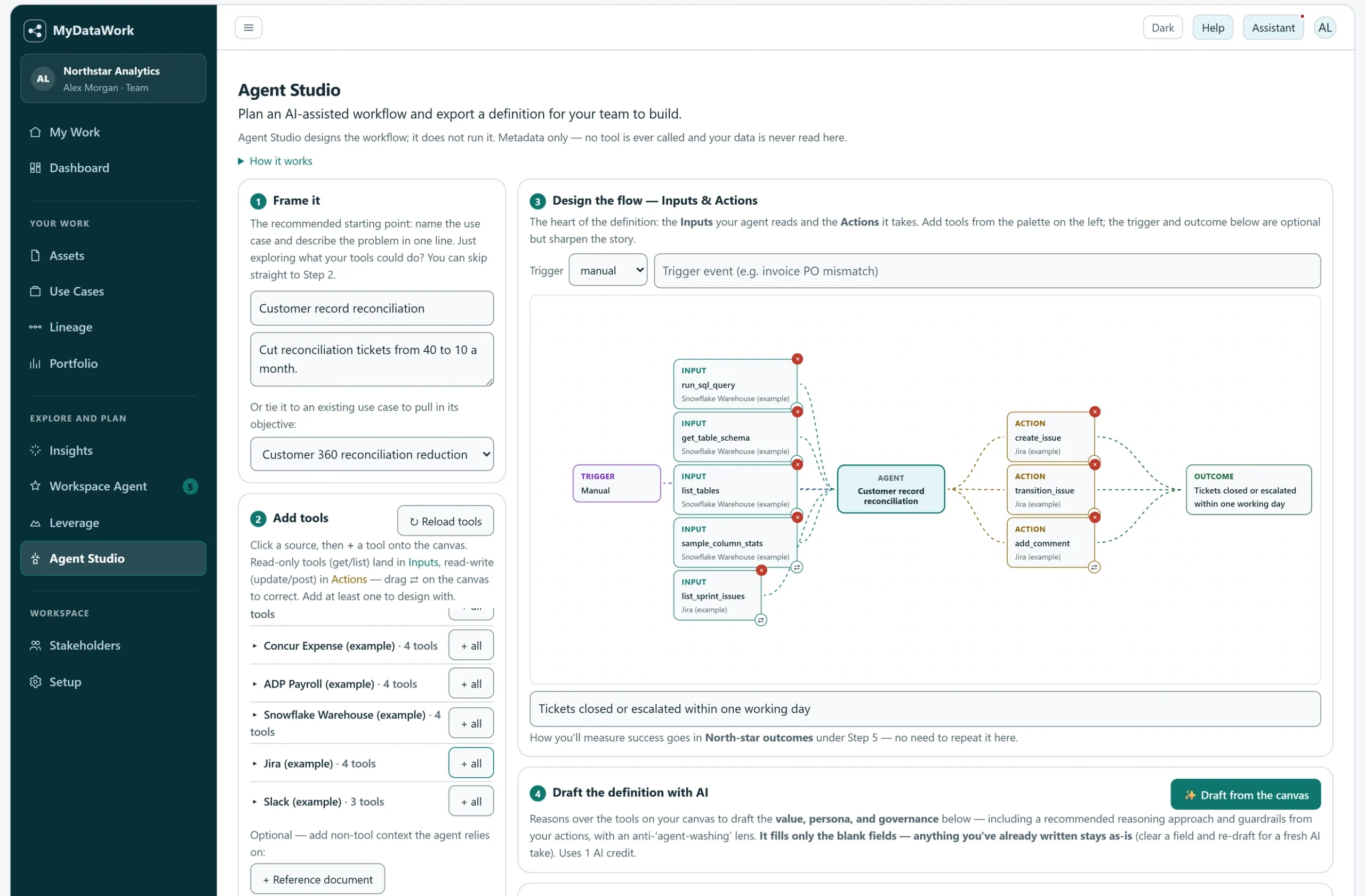
Task: Expand the Snowflake Warehouse (example) tool group
Action: pyautogui.click(x=346, y=723)
